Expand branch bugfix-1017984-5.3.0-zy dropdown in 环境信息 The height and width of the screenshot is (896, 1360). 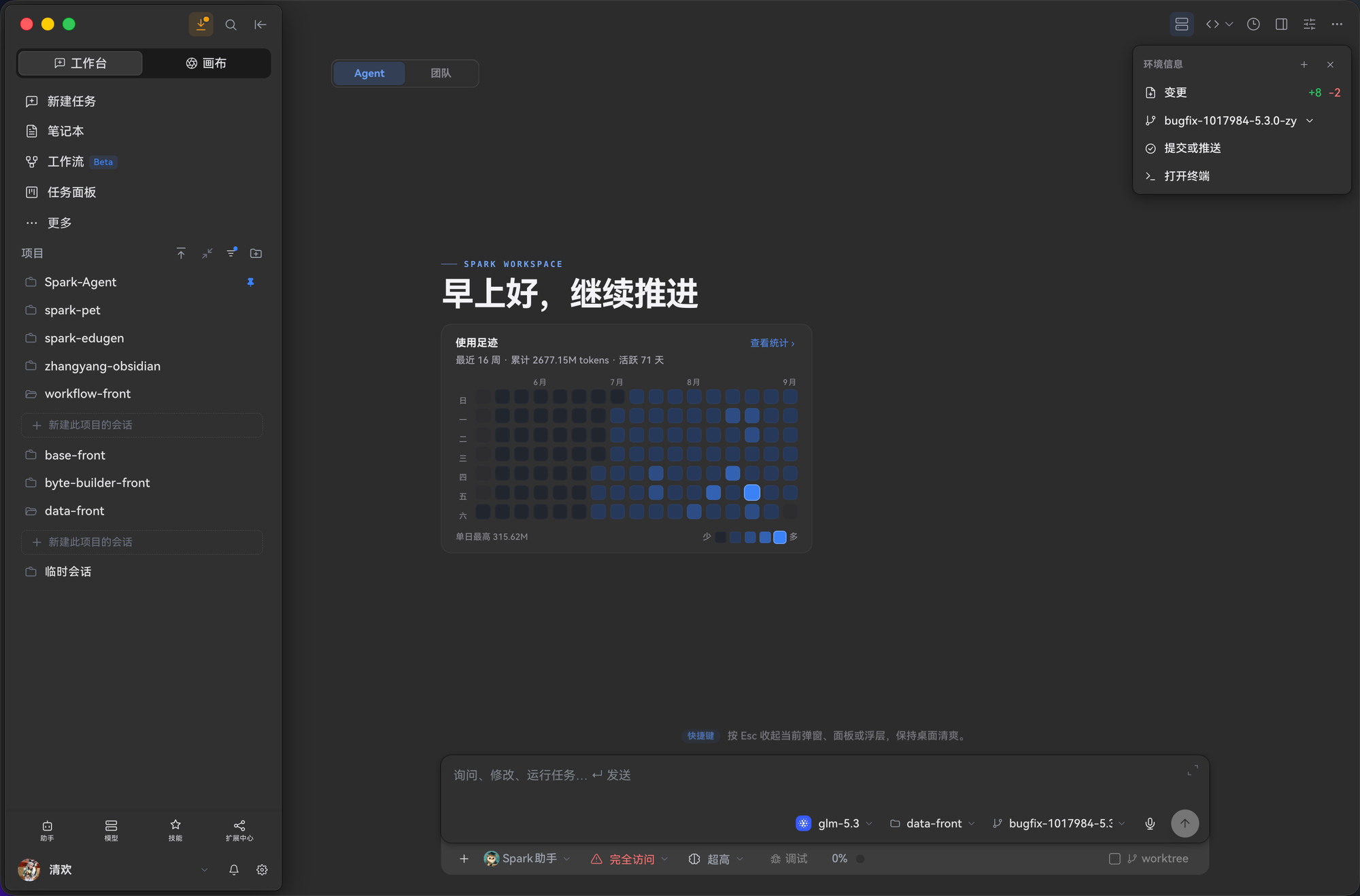(1310, 120)
